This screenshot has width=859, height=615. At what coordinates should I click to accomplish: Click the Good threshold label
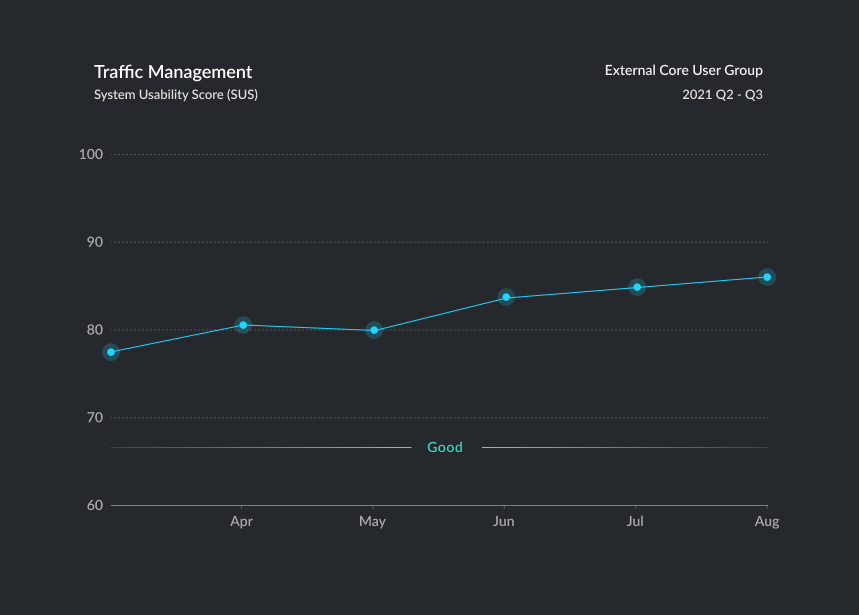[x=445, y=447]
